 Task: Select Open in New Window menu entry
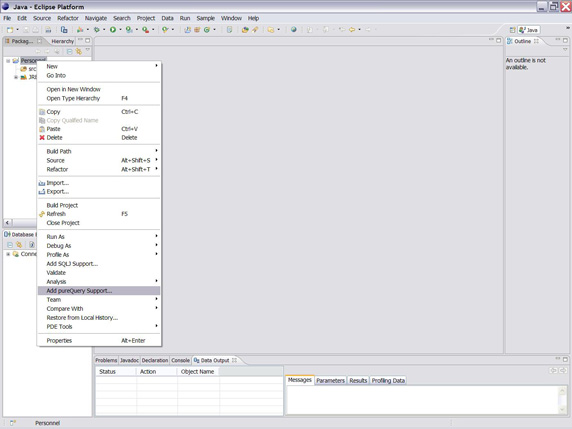pyautogui.click(x=98, y=89)
